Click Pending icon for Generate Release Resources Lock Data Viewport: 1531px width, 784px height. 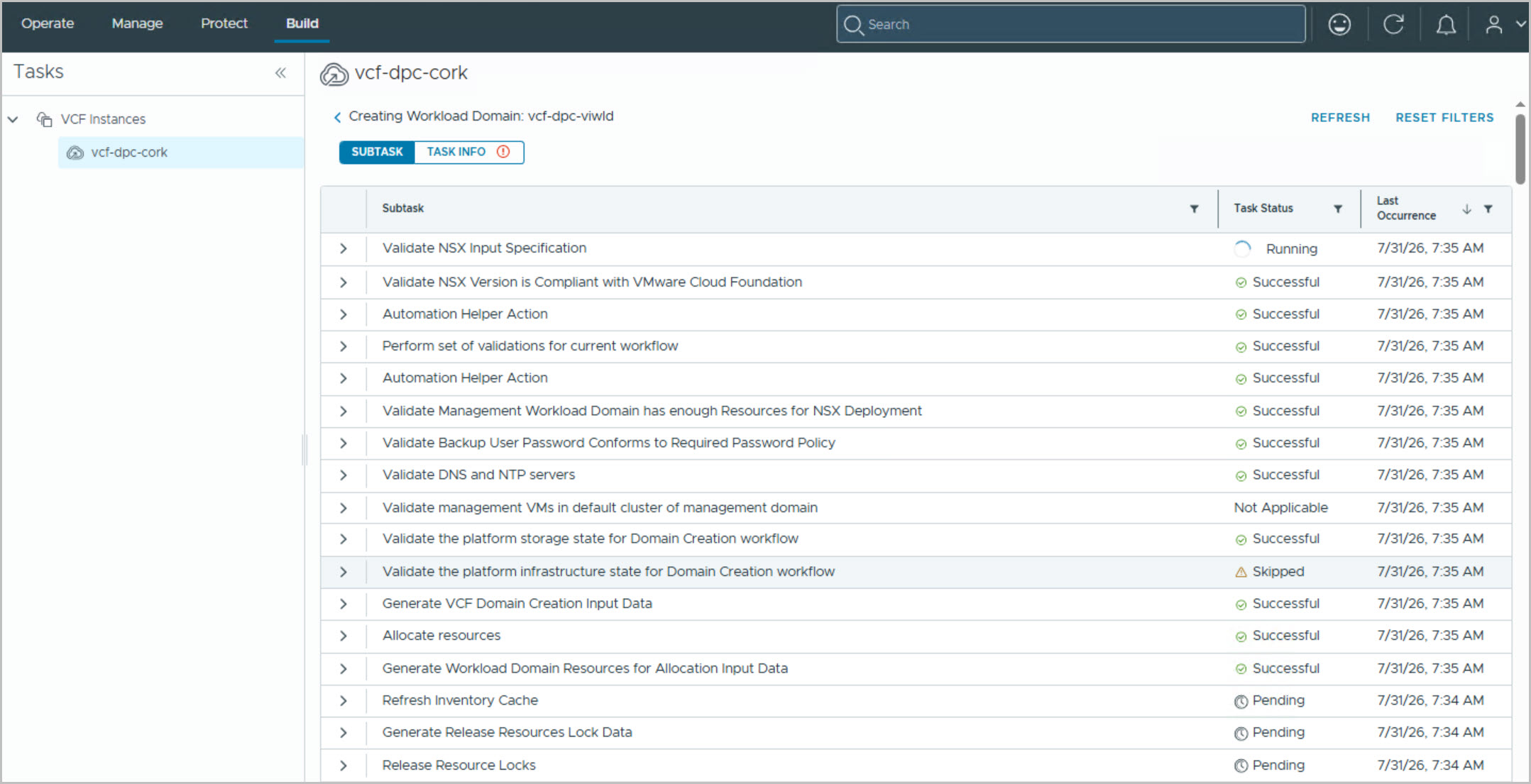pyautogui.click(x=1241, y=733)
